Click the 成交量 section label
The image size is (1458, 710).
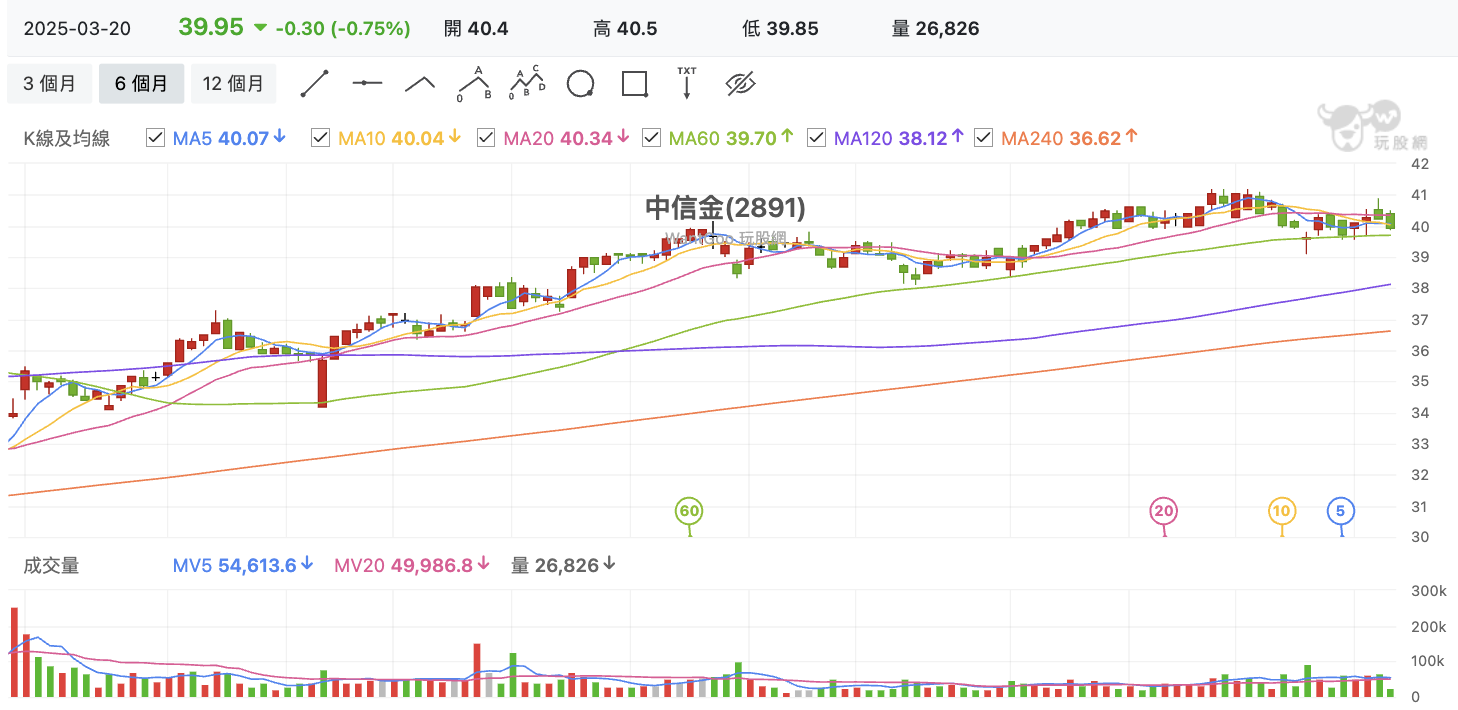coord(51,565)
